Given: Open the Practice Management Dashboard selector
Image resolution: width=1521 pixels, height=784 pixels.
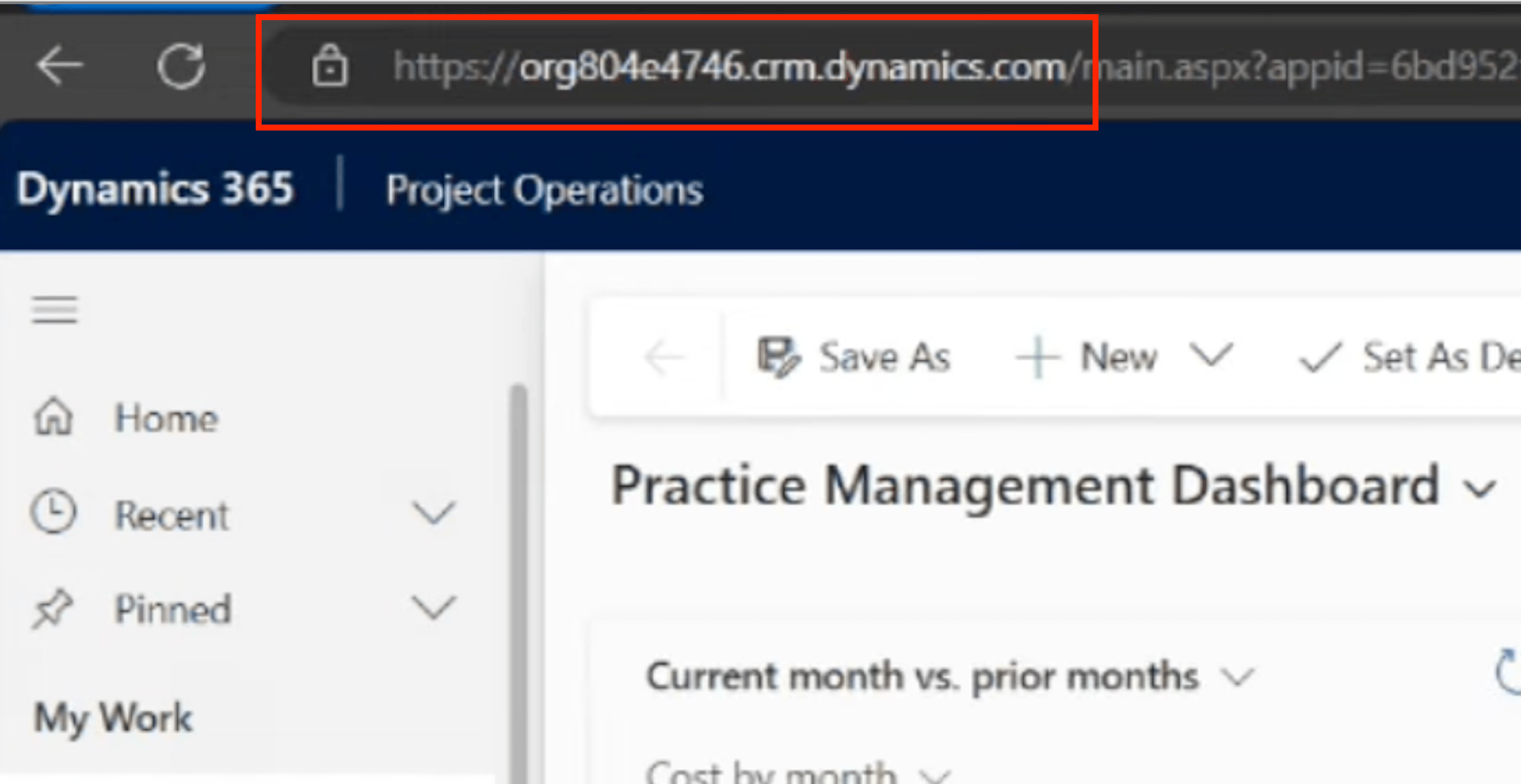Looking at the screenshot, I should [1055, 486].
